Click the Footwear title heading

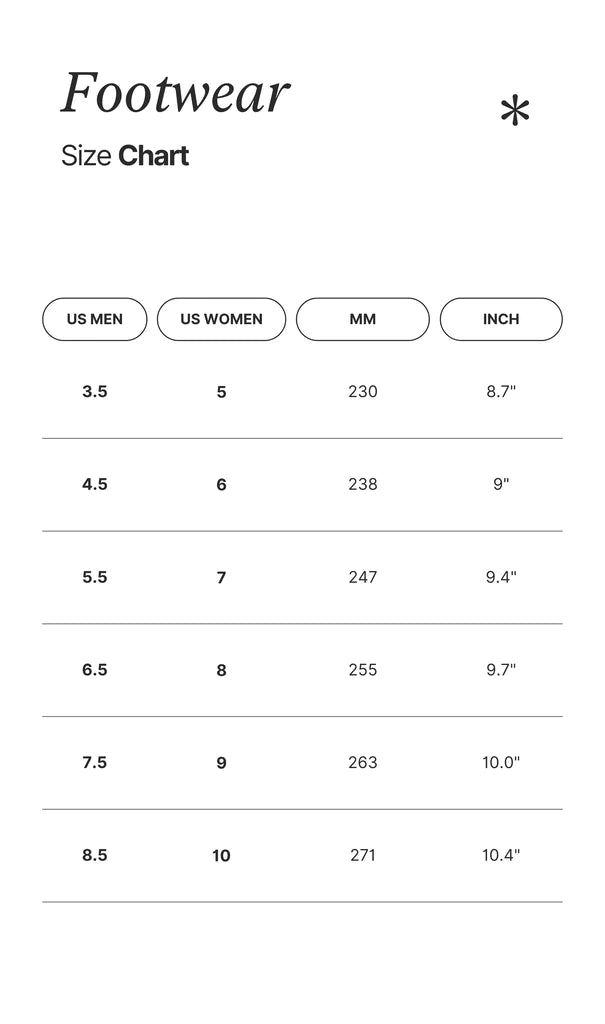[x=175, y=93]
